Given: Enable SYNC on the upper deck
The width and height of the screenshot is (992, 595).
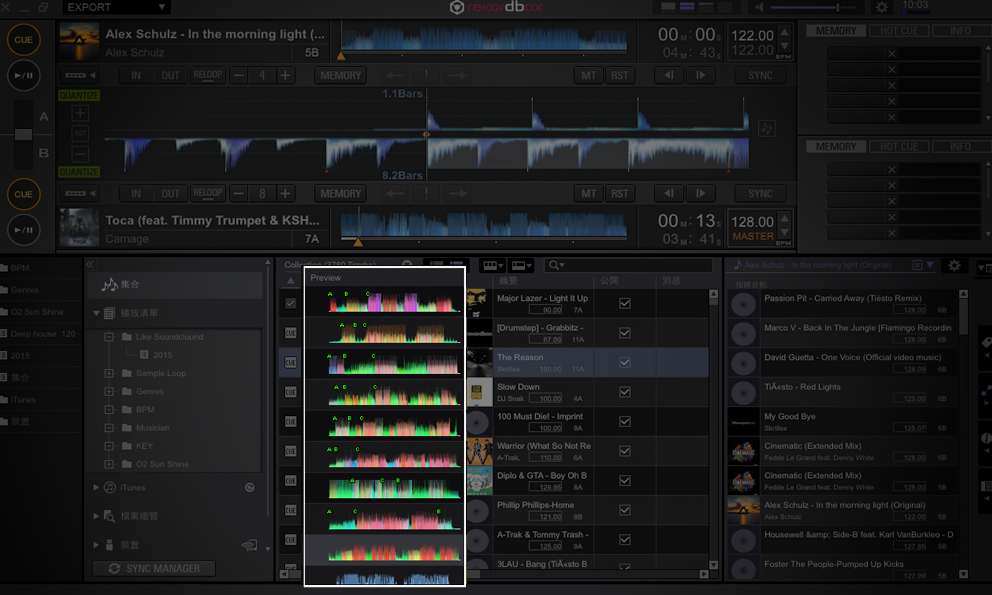Looking at the screenshot, I should click(760, 75).
